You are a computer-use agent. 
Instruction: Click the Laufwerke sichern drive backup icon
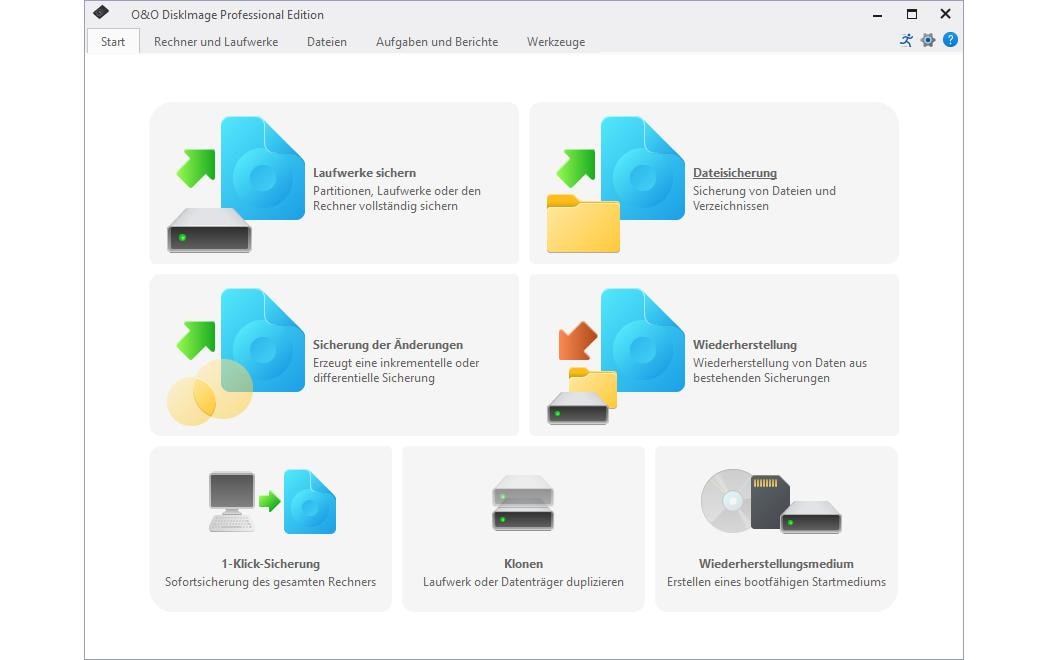pos(237,184)
